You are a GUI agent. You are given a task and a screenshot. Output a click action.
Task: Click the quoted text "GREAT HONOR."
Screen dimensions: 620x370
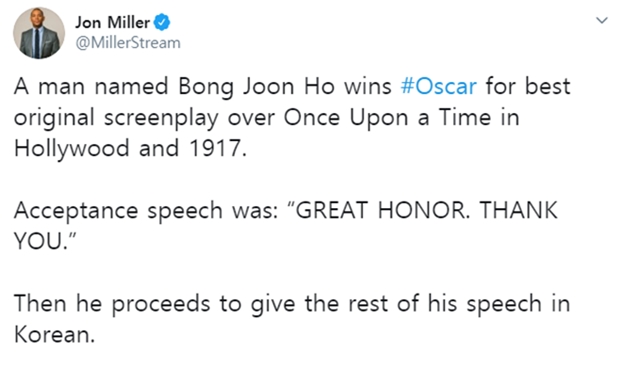click(377, 210)
